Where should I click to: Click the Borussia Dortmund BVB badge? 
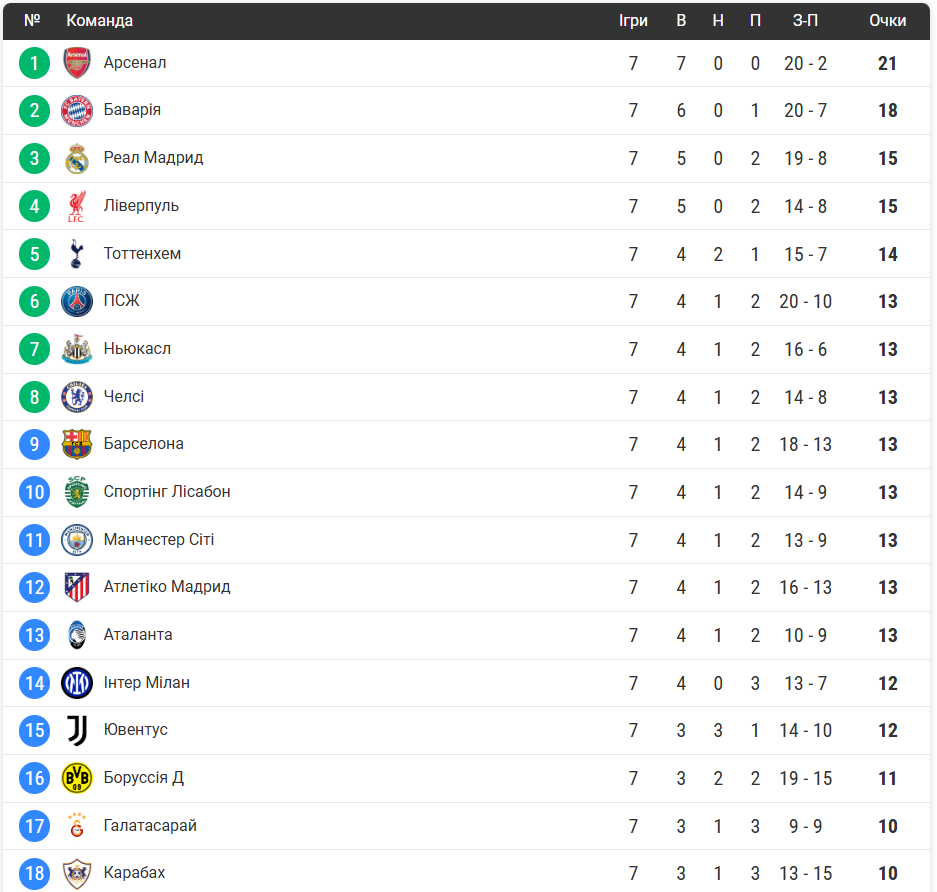click(x=77, y=778)
